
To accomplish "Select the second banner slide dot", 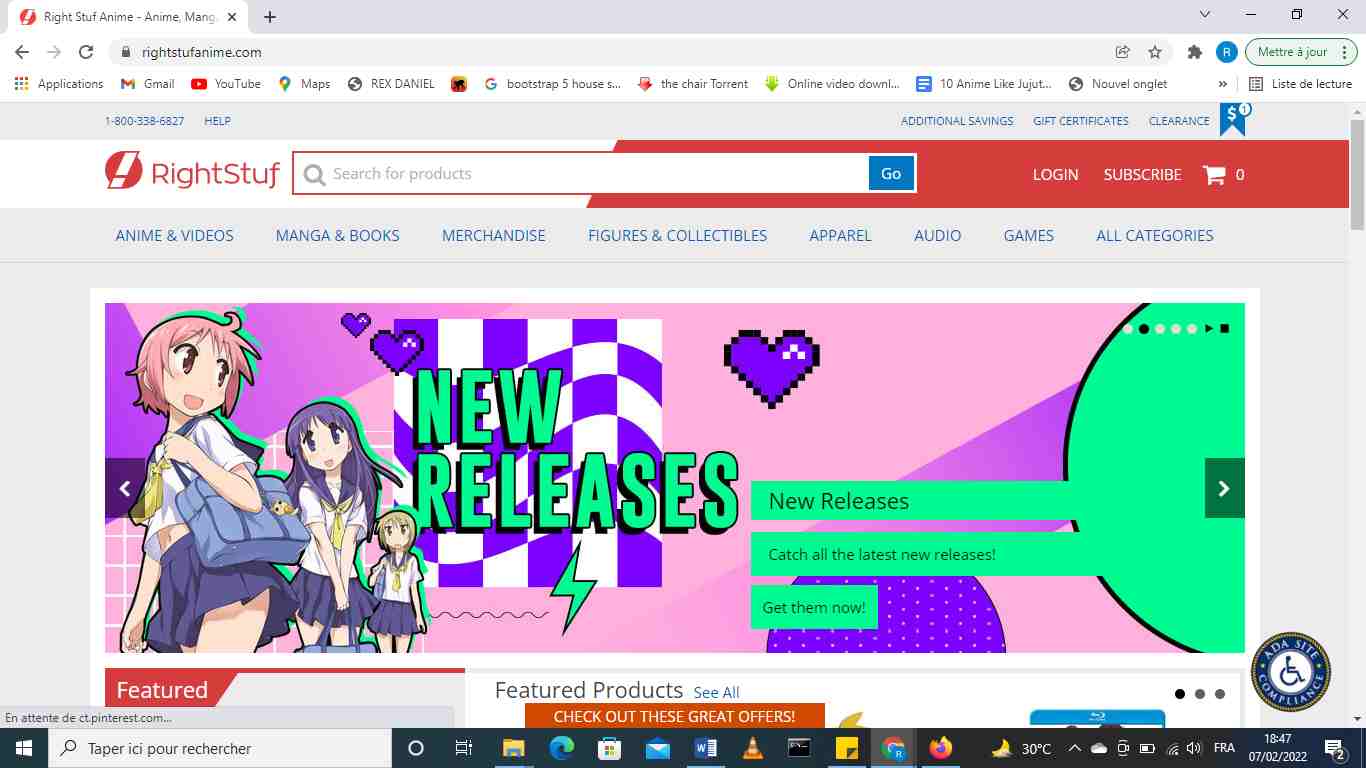I will coord(1144,328).
